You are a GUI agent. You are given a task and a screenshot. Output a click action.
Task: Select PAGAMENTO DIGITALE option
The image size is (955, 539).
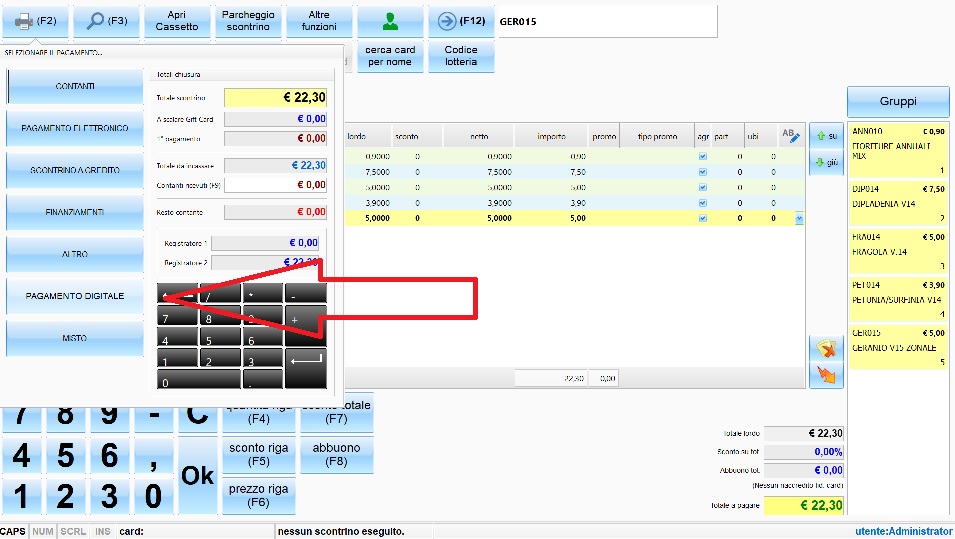point(75,296)
